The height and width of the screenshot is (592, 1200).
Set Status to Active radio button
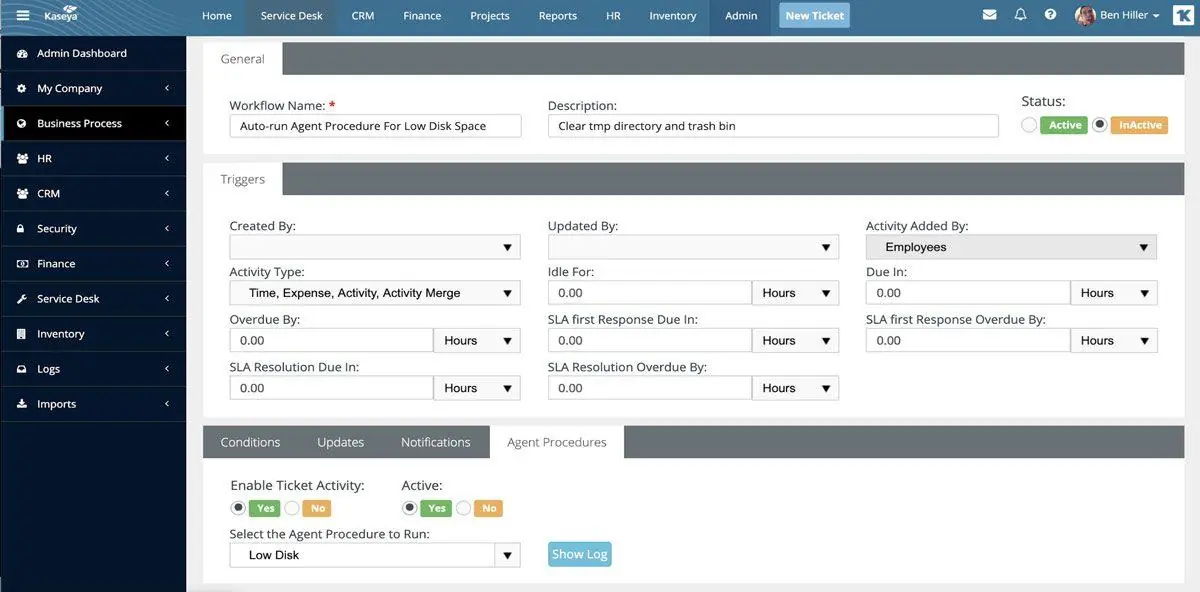[1029, 125]
